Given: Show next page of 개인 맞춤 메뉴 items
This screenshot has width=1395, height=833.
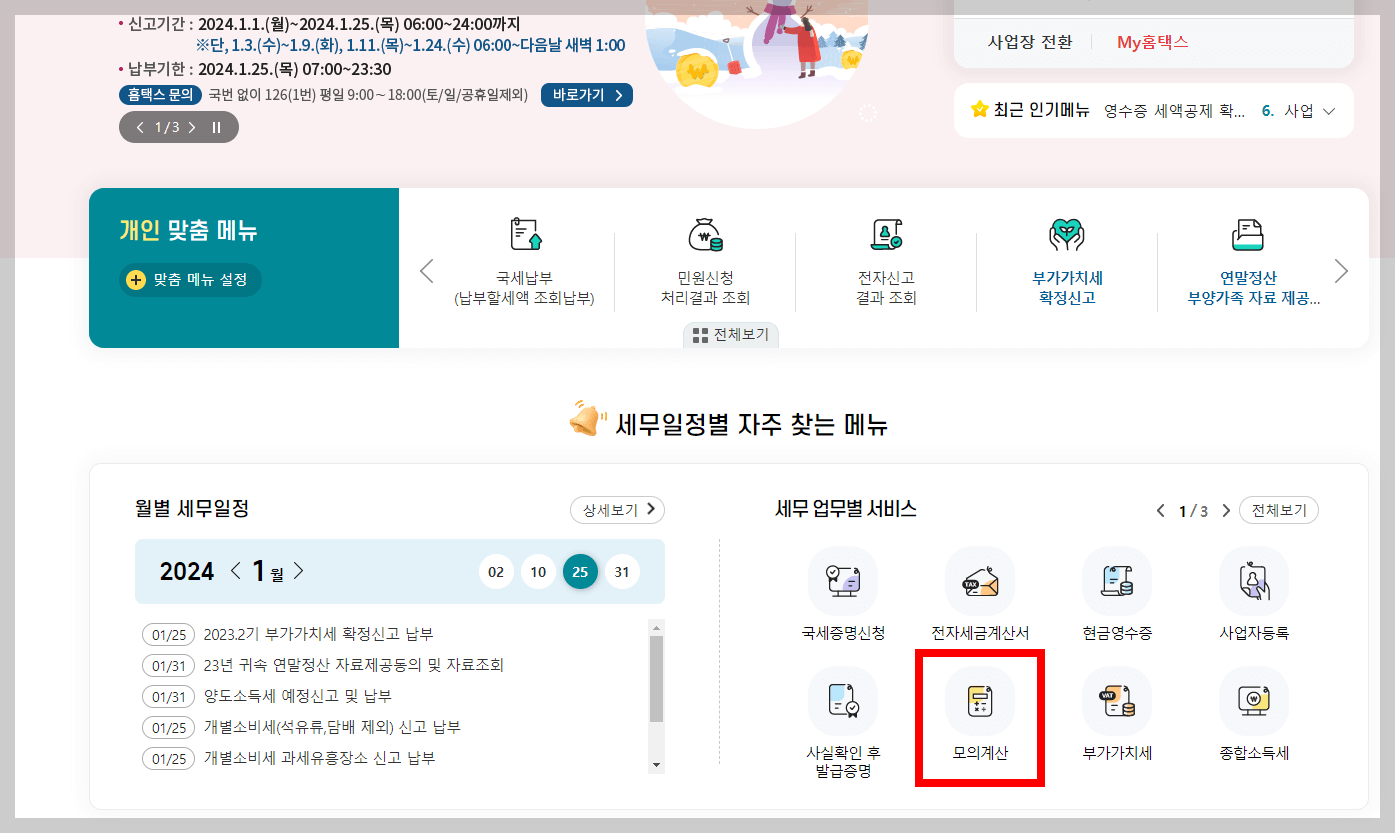Looking at the screenshot, I should (1341, 270).
